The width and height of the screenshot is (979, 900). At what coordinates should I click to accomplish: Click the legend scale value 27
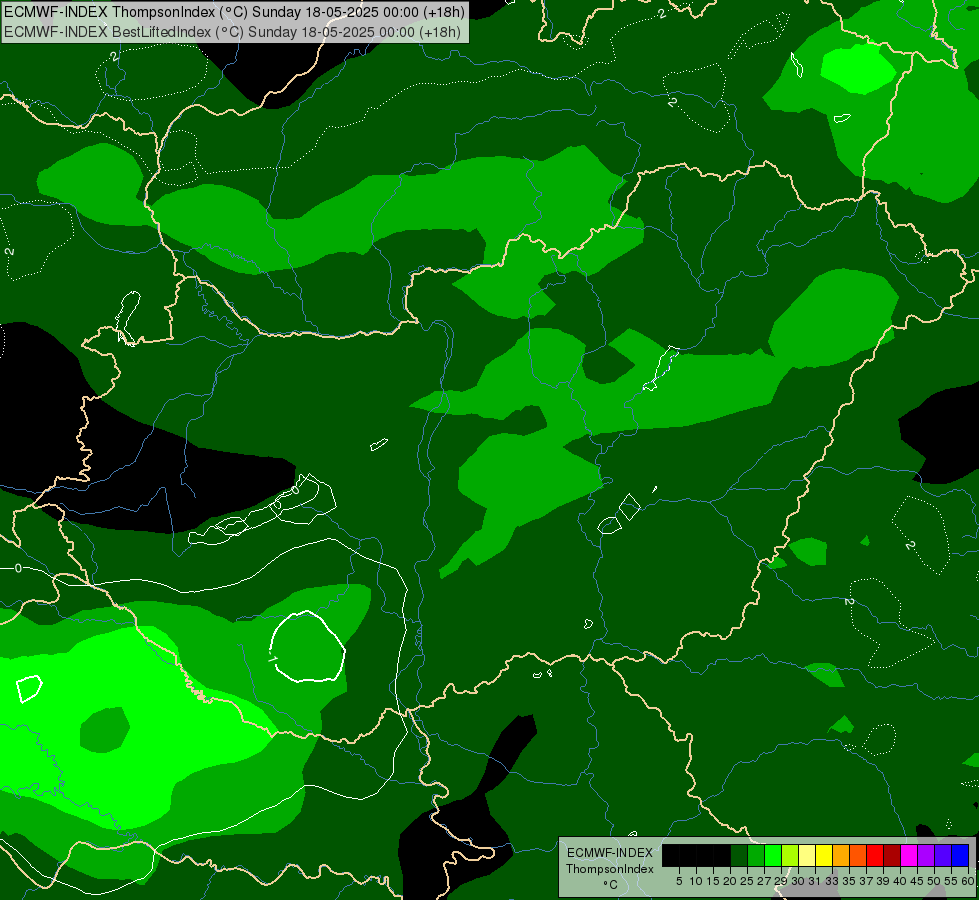click(x=765, y=881)
